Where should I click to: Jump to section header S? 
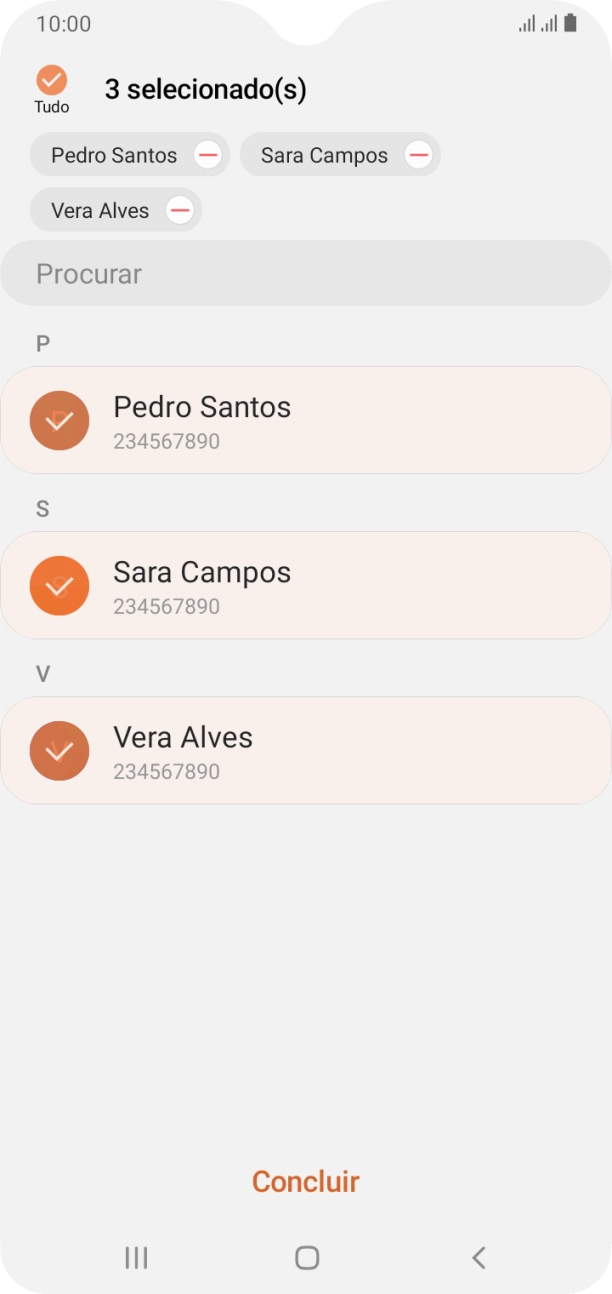[42, 508]
